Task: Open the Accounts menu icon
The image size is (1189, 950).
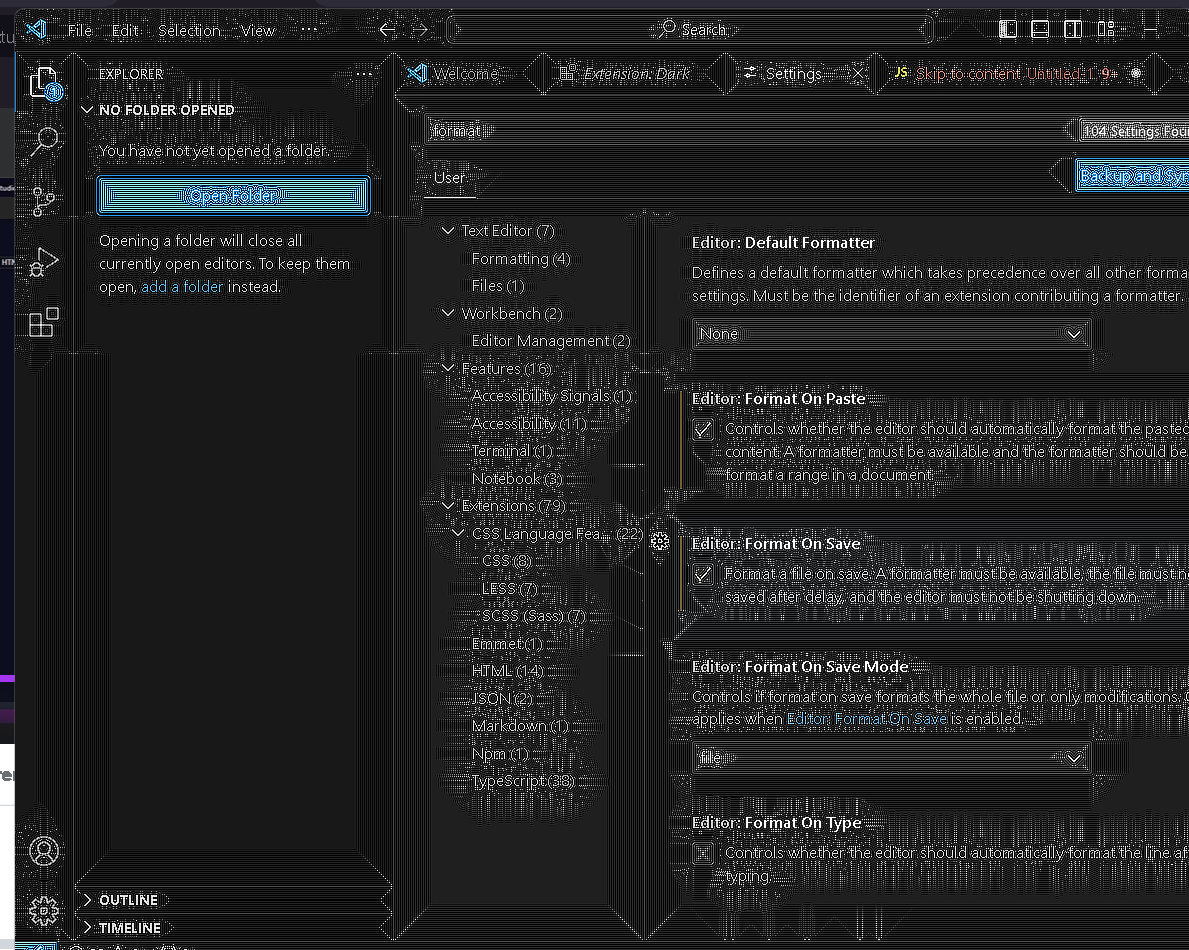Action: [44, 851]
